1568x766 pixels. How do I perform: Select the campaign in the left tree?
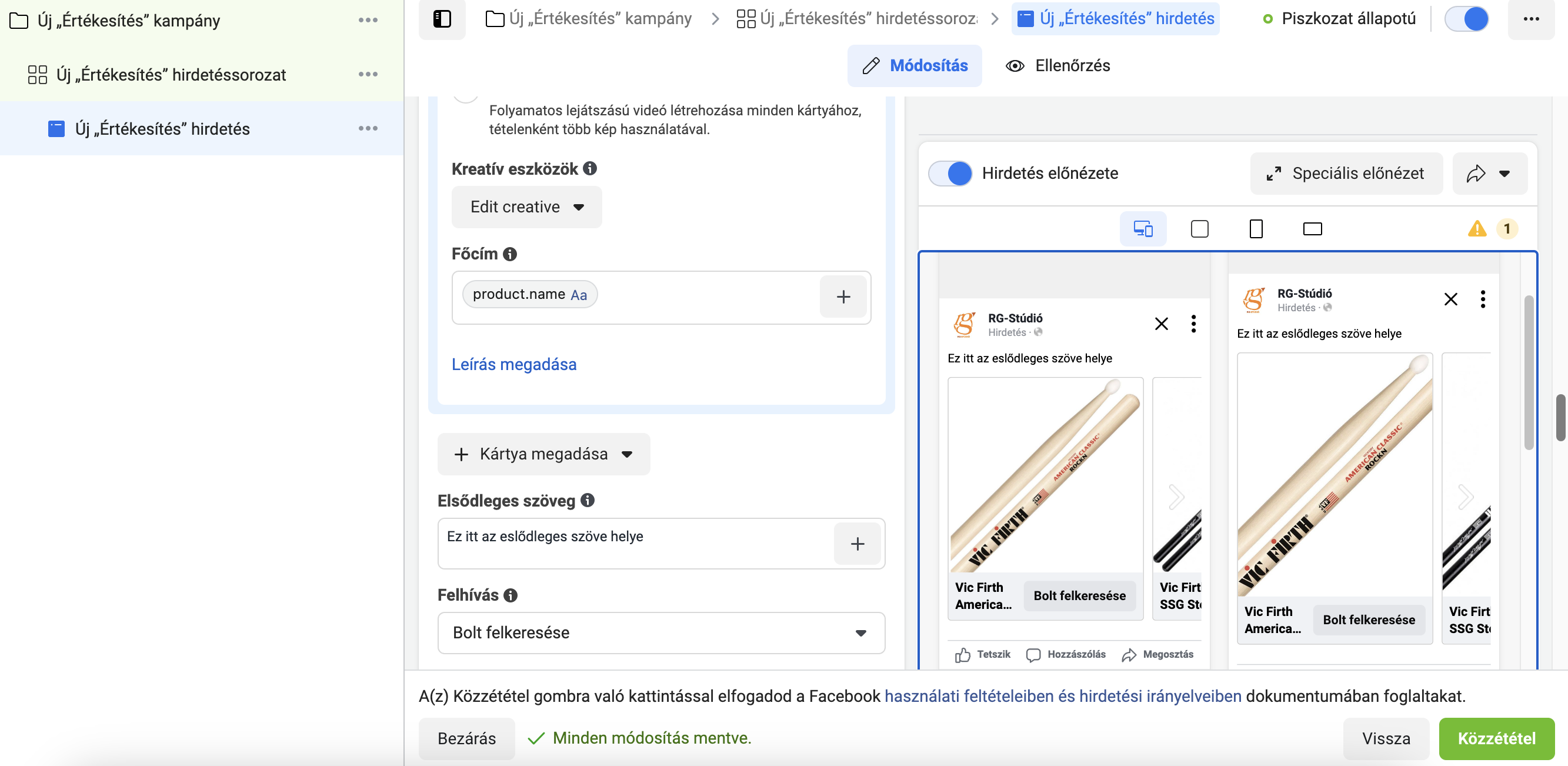point(128,21)
